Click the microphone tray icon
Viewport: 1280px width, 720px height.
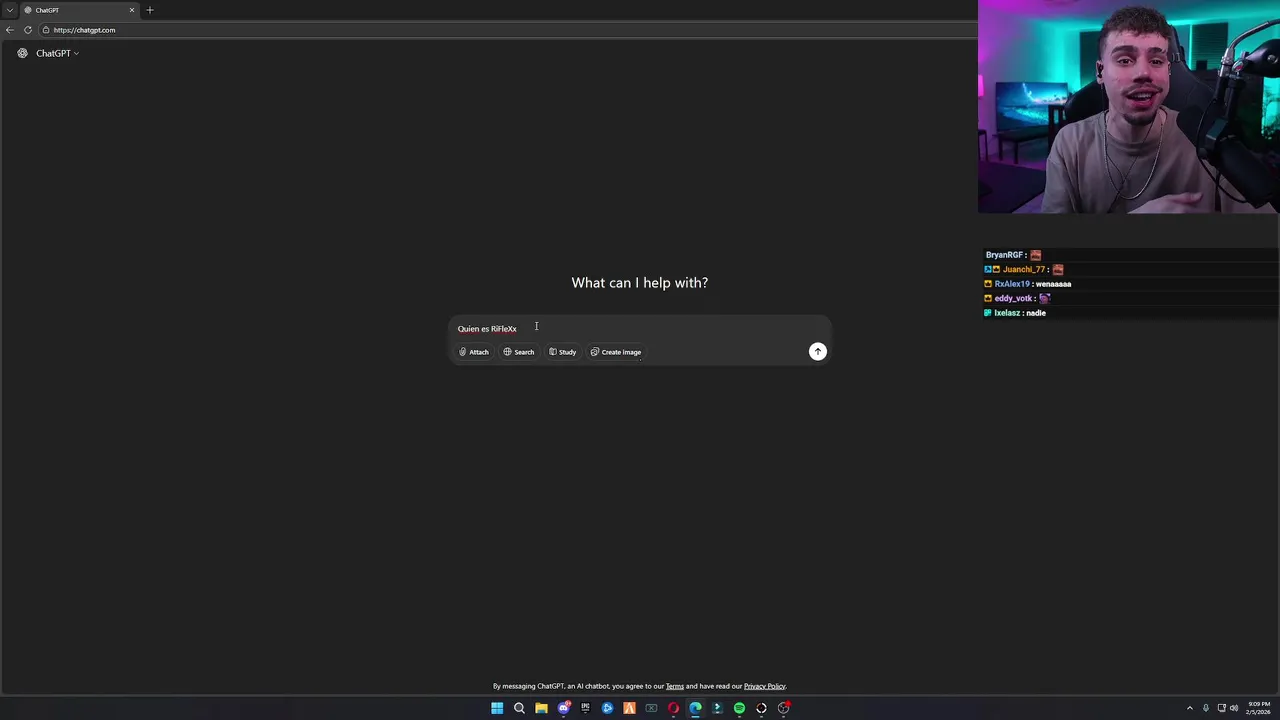1206,708
